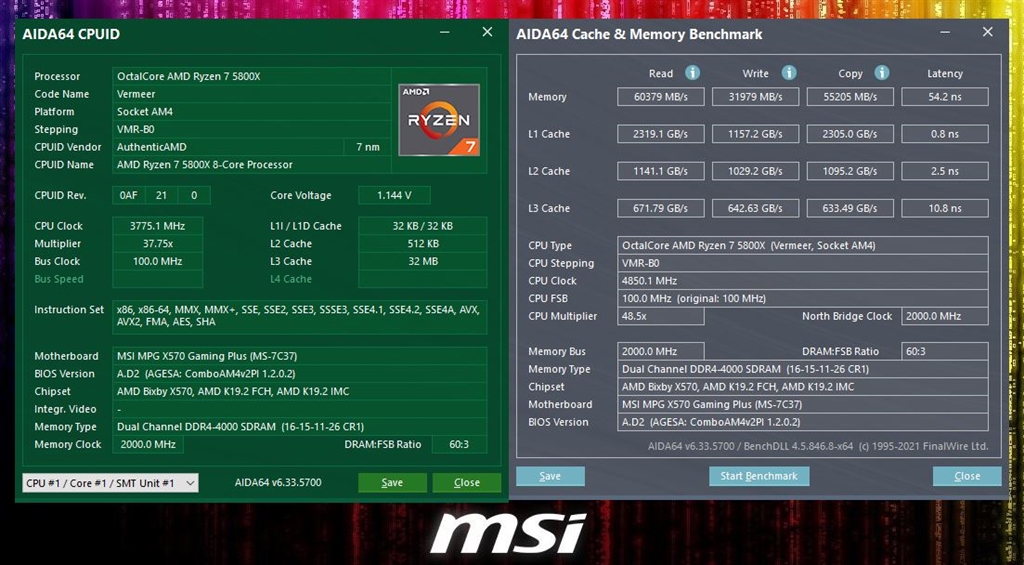
Task: Select the Memory Latency value 54.2 ns
Action: (x=945, y=97)
